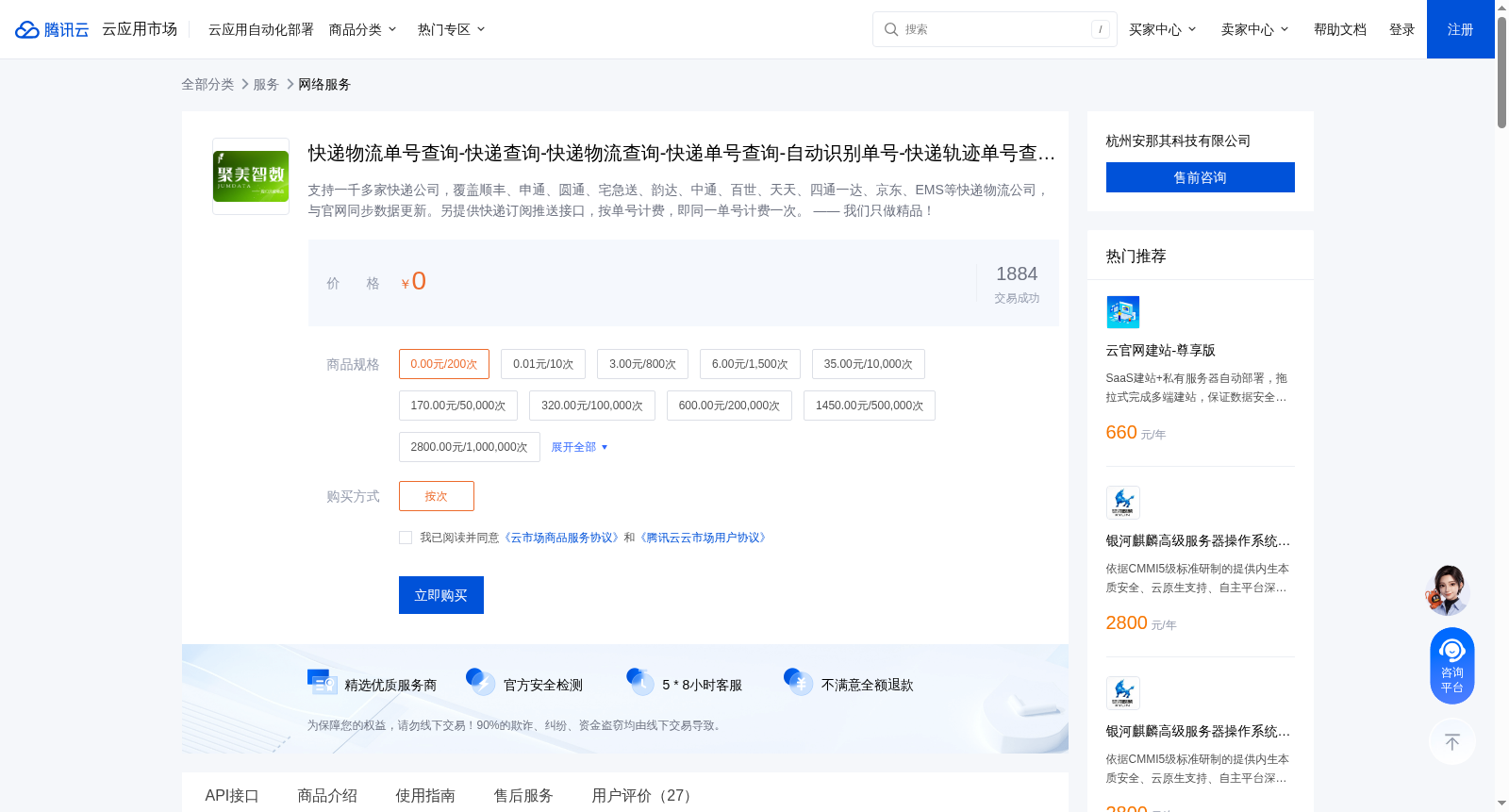This screenshot has height=812, width=1509.
Task: Click the slash shortcut icon in search
Action: click(x=1100, y=29)
